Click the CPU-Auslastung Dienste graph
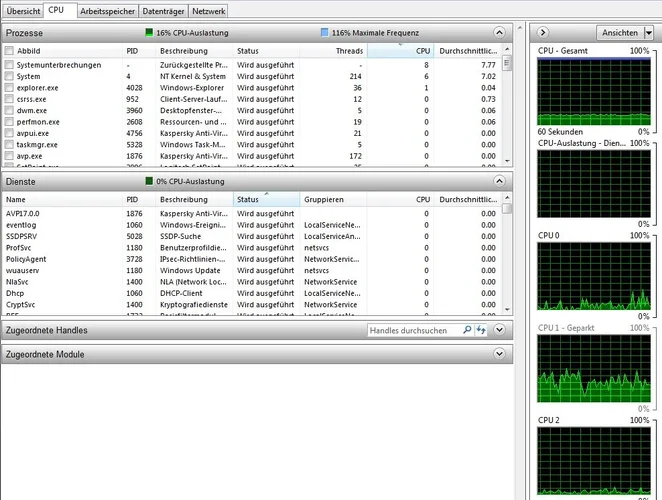 (x=594, y=184)
